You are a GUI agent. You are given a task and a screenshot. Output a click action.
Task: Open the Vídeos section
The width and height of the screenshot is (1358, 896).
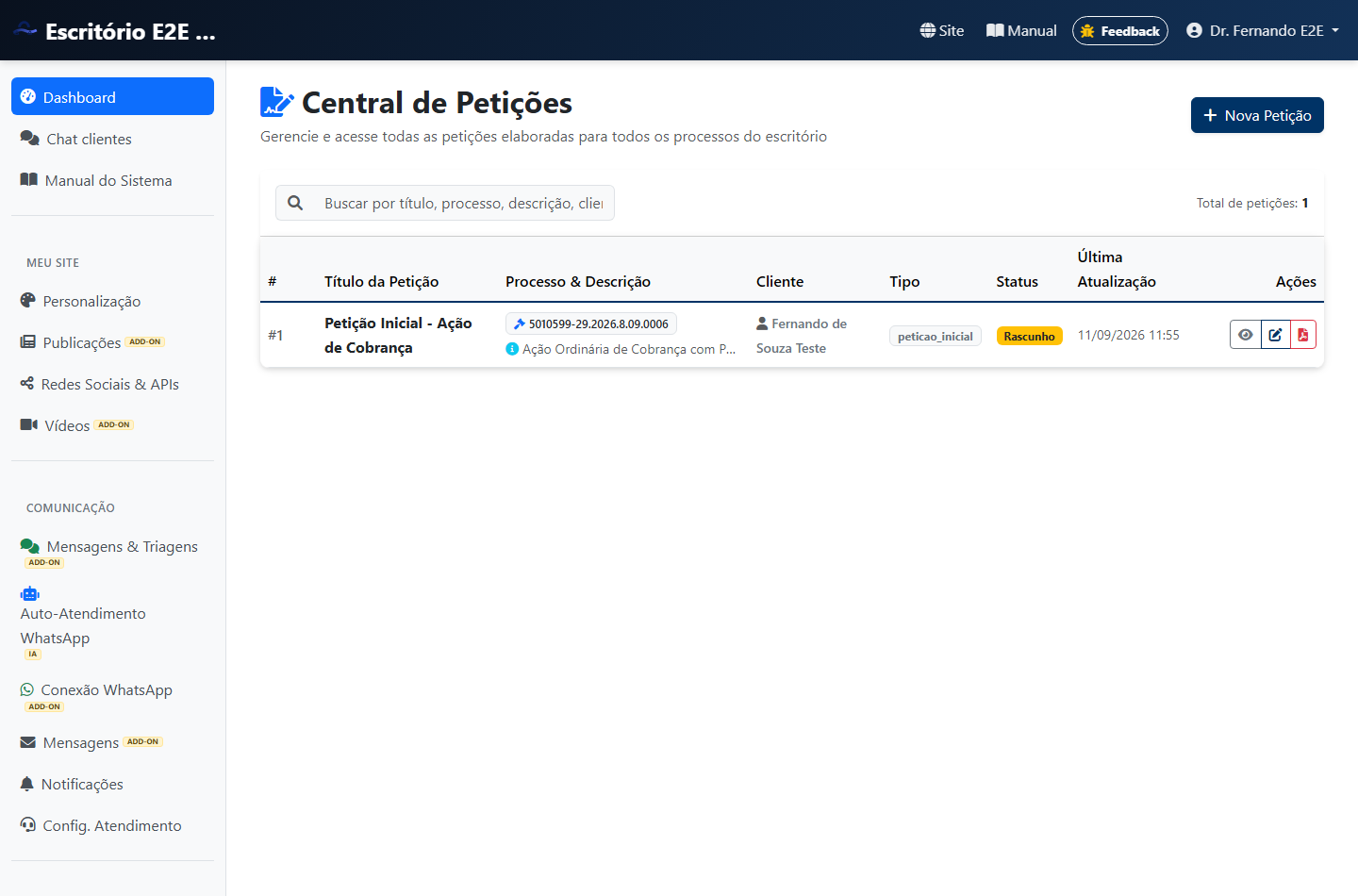(112, 425)
